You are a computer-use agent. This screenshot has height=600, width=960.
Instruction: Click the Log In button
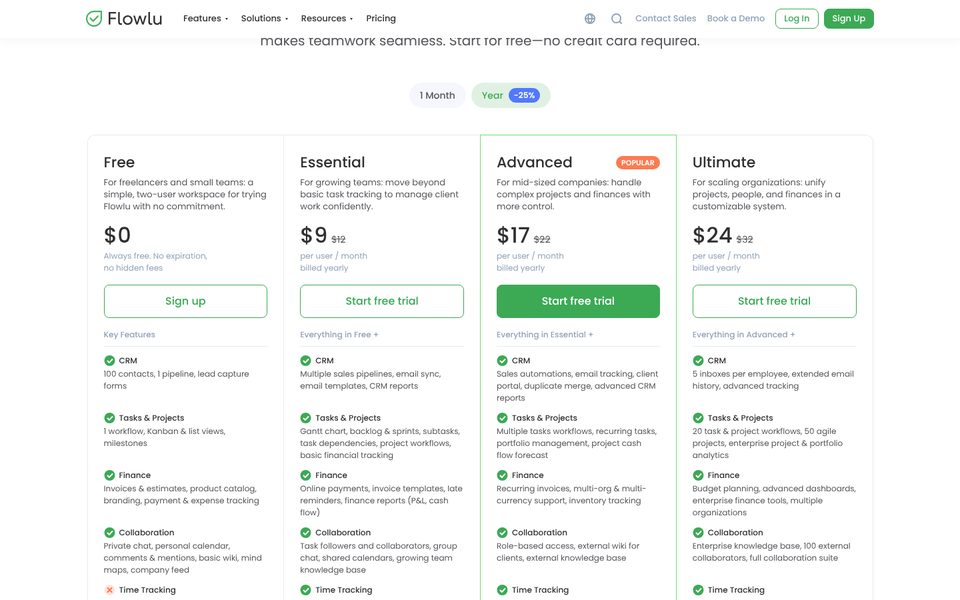point(797,18)
